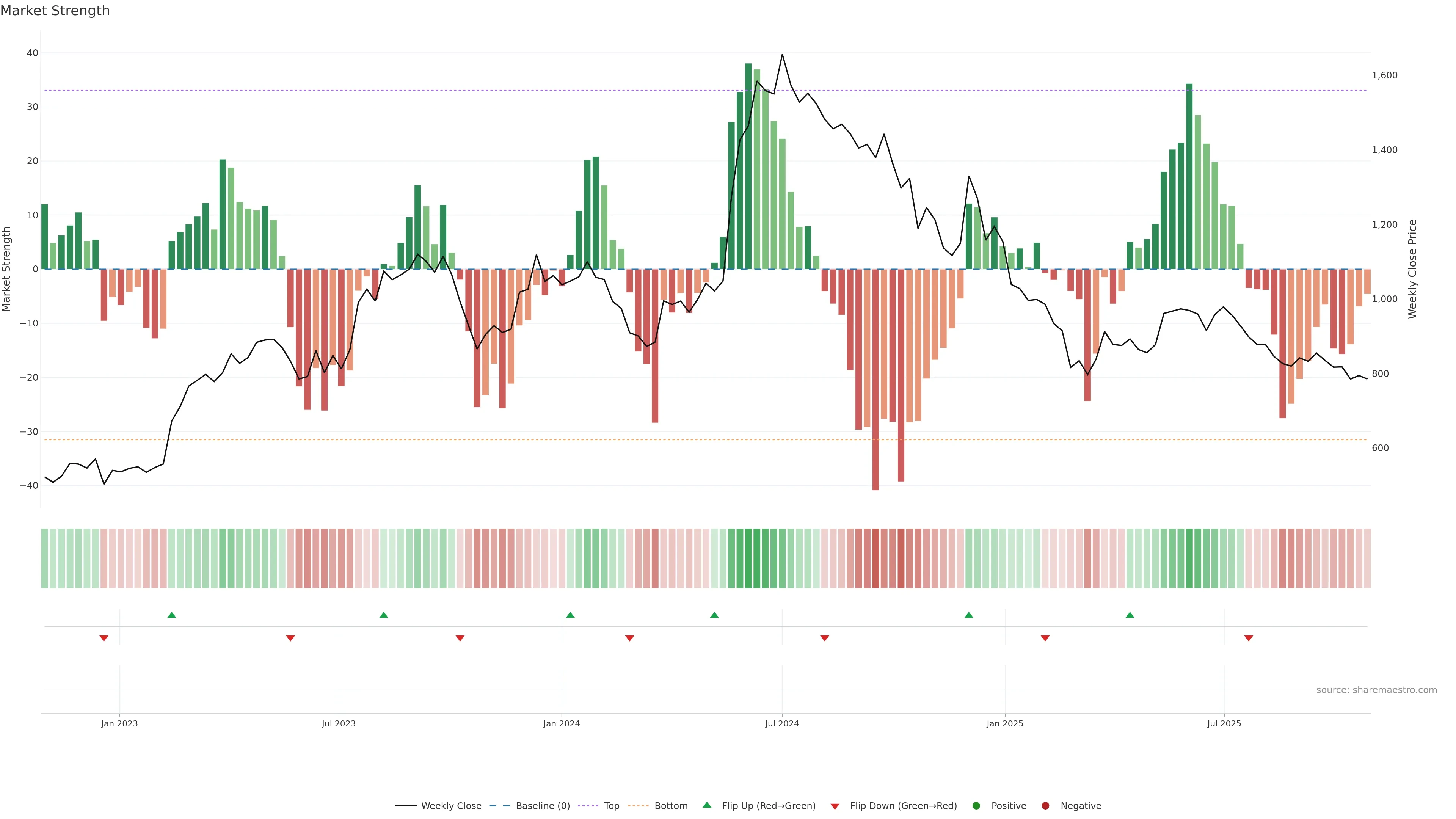The image size is (1456, 819).
Task: Click the first green Flip Up triangle after Jan 2023
Action: click(x=172, y=615)
